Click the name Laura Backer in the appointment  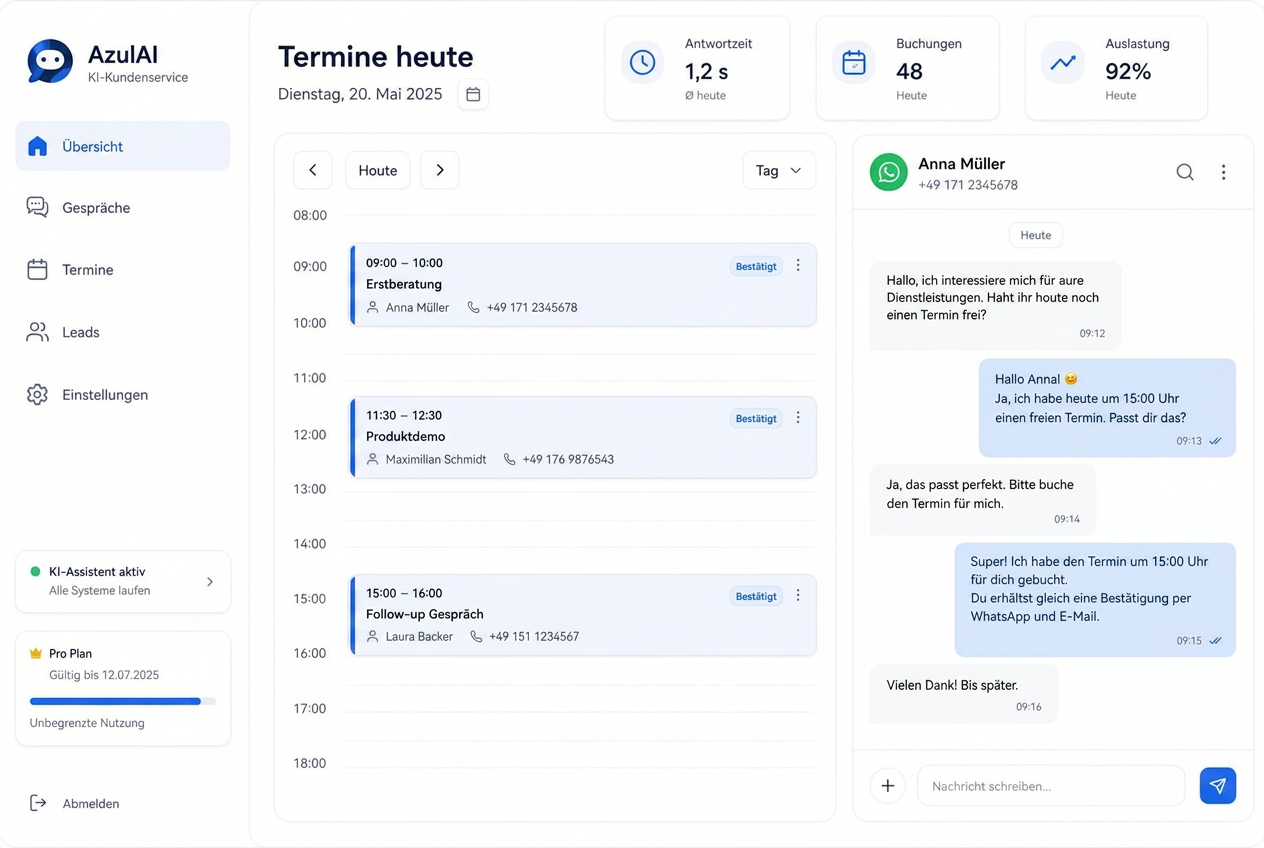click(x=419, y=636)
